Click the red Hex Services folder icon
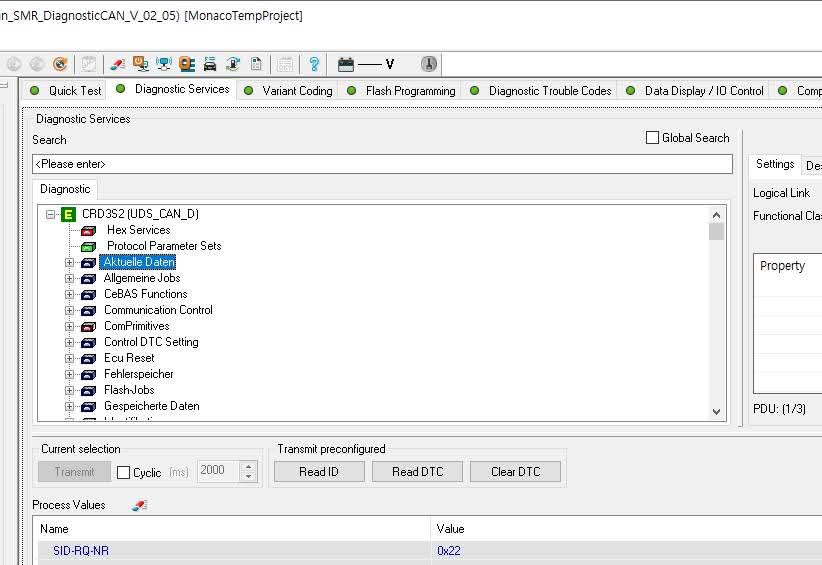 click(x=89, y=231)
